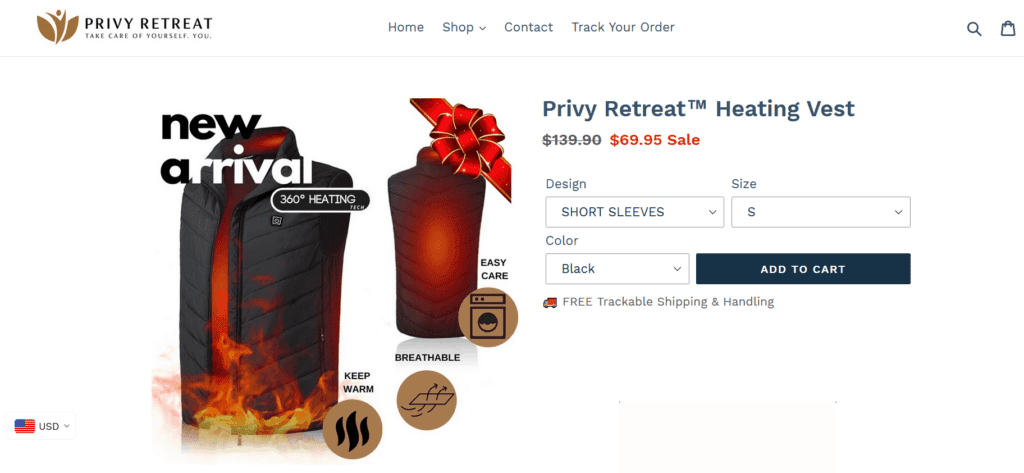1024x473 pixels.
Task: Expand the USD currency selector
Action: (41, 426)
